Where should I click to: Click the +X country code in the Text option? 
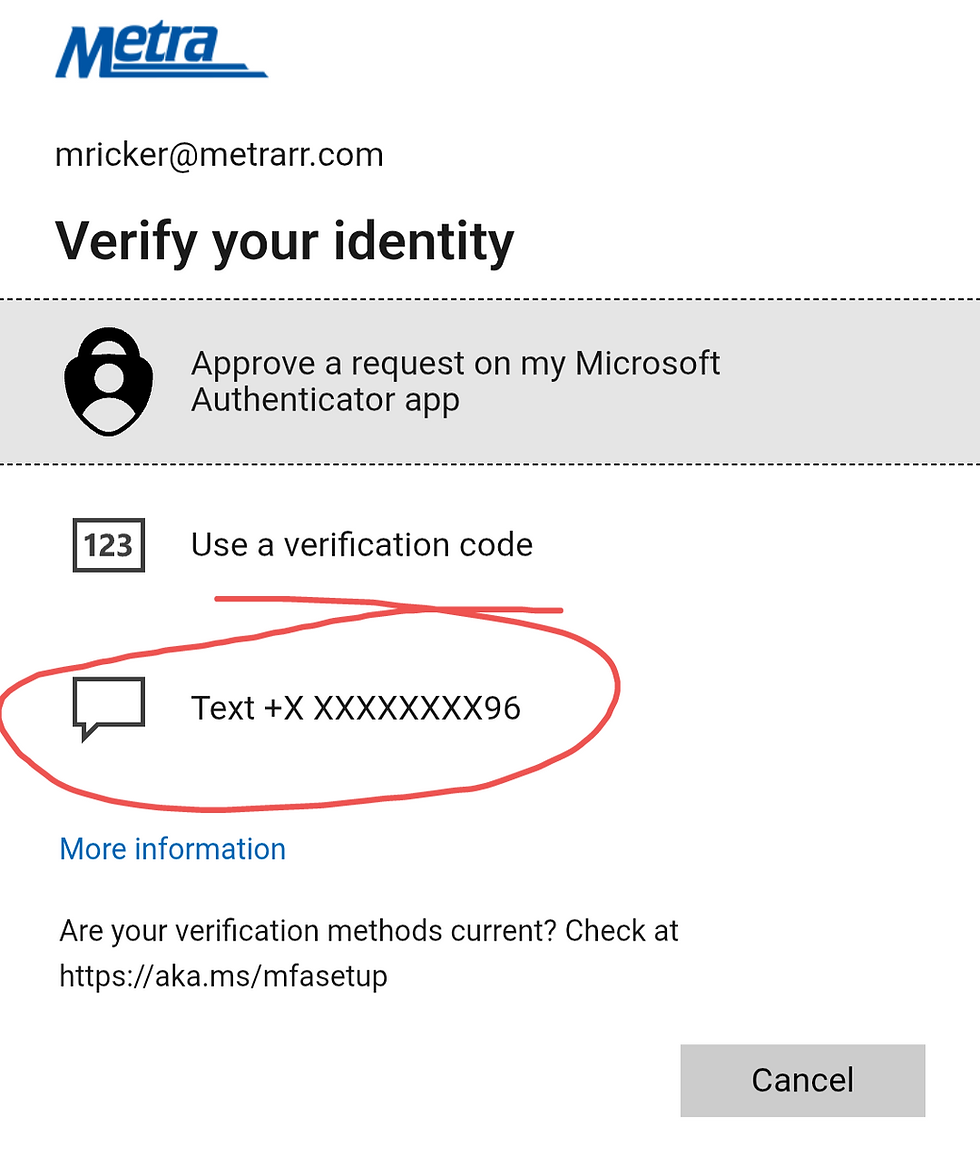283,708
